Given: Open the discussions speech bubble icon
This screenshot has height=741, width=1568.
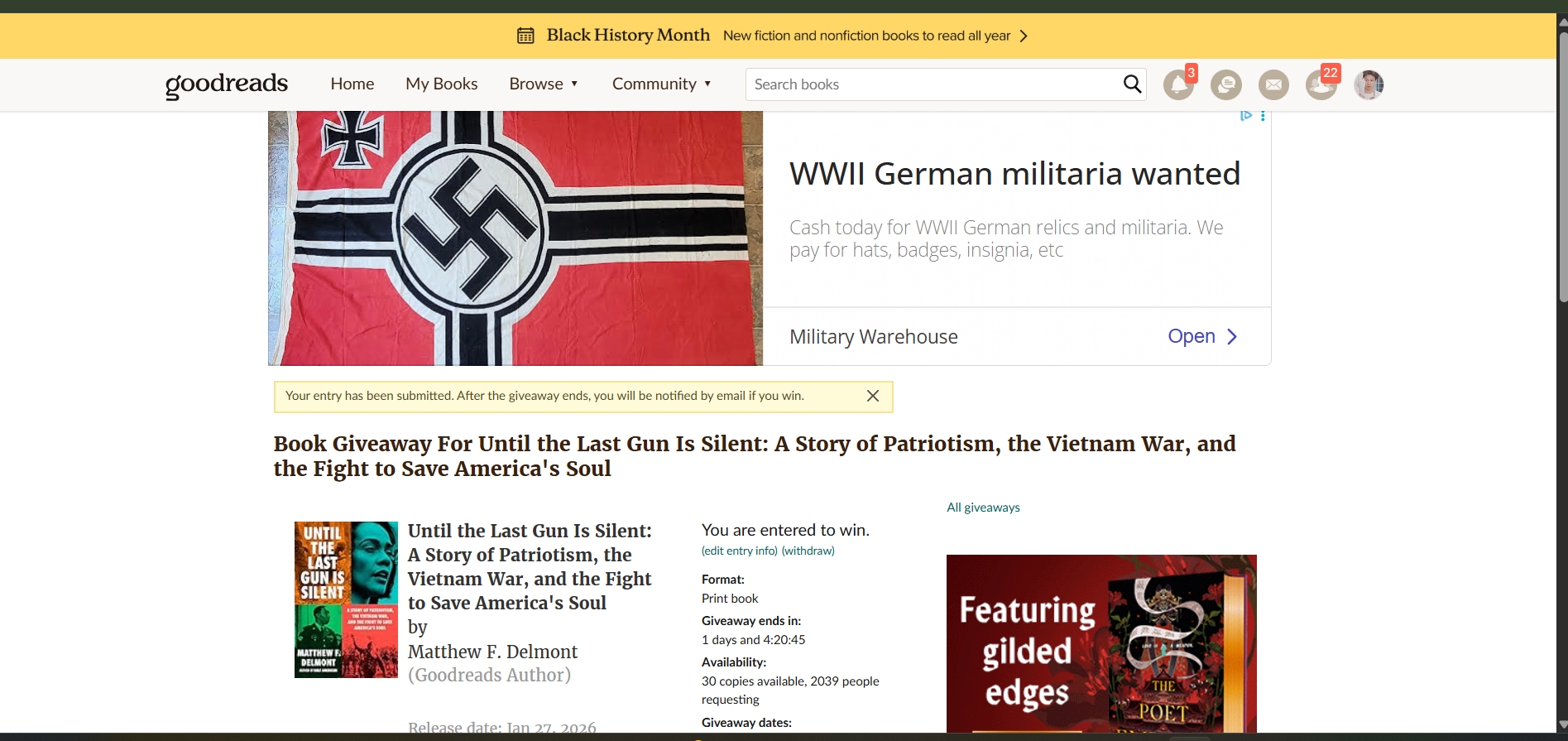Looking at the screenshot, I should [x=1225, y=84].
